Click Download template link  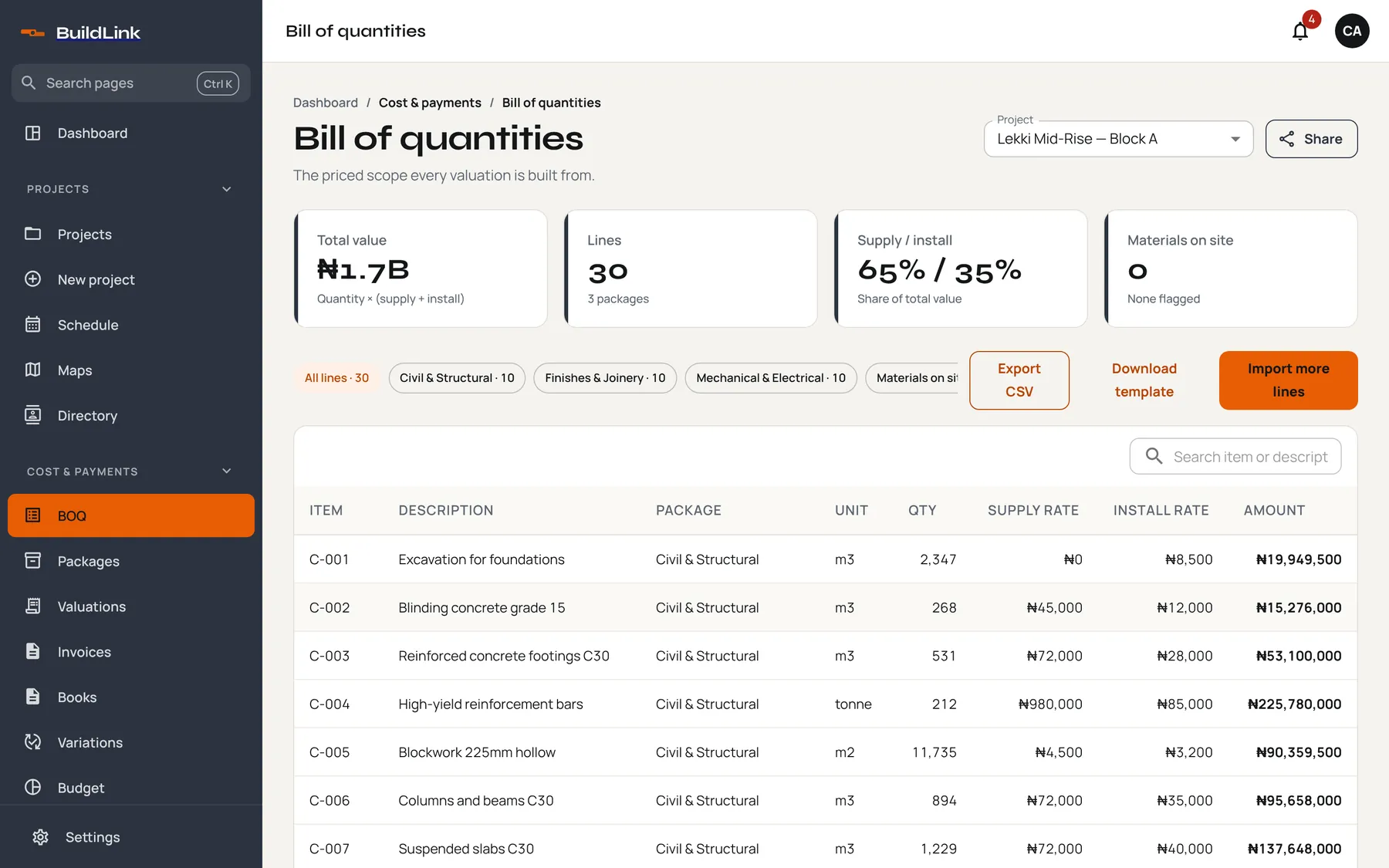1144,380
